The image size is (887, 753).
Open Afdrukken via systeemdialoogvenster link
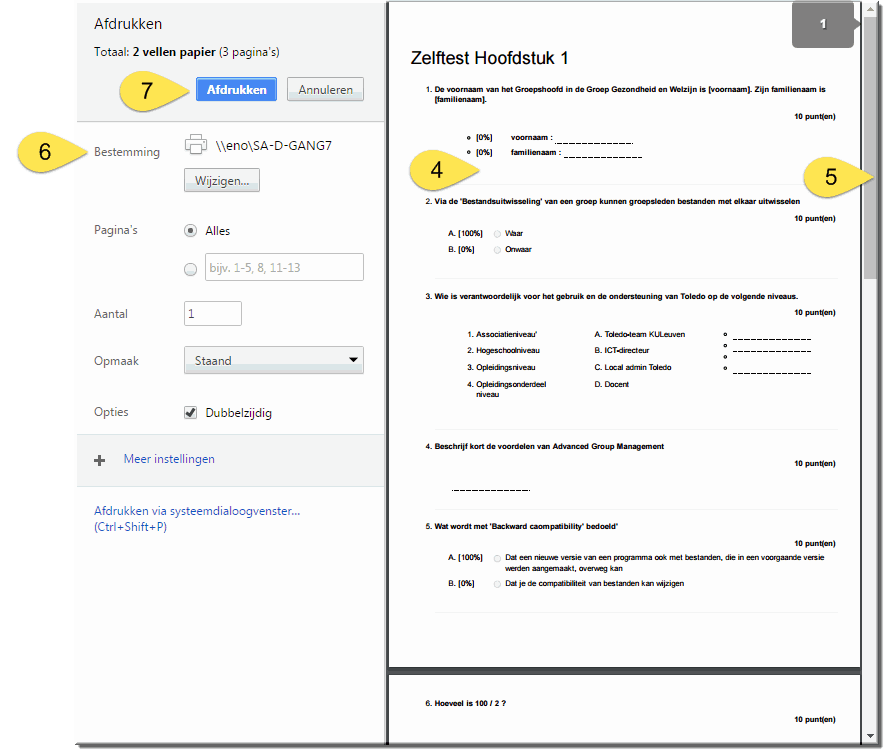(x=197, y=519)
